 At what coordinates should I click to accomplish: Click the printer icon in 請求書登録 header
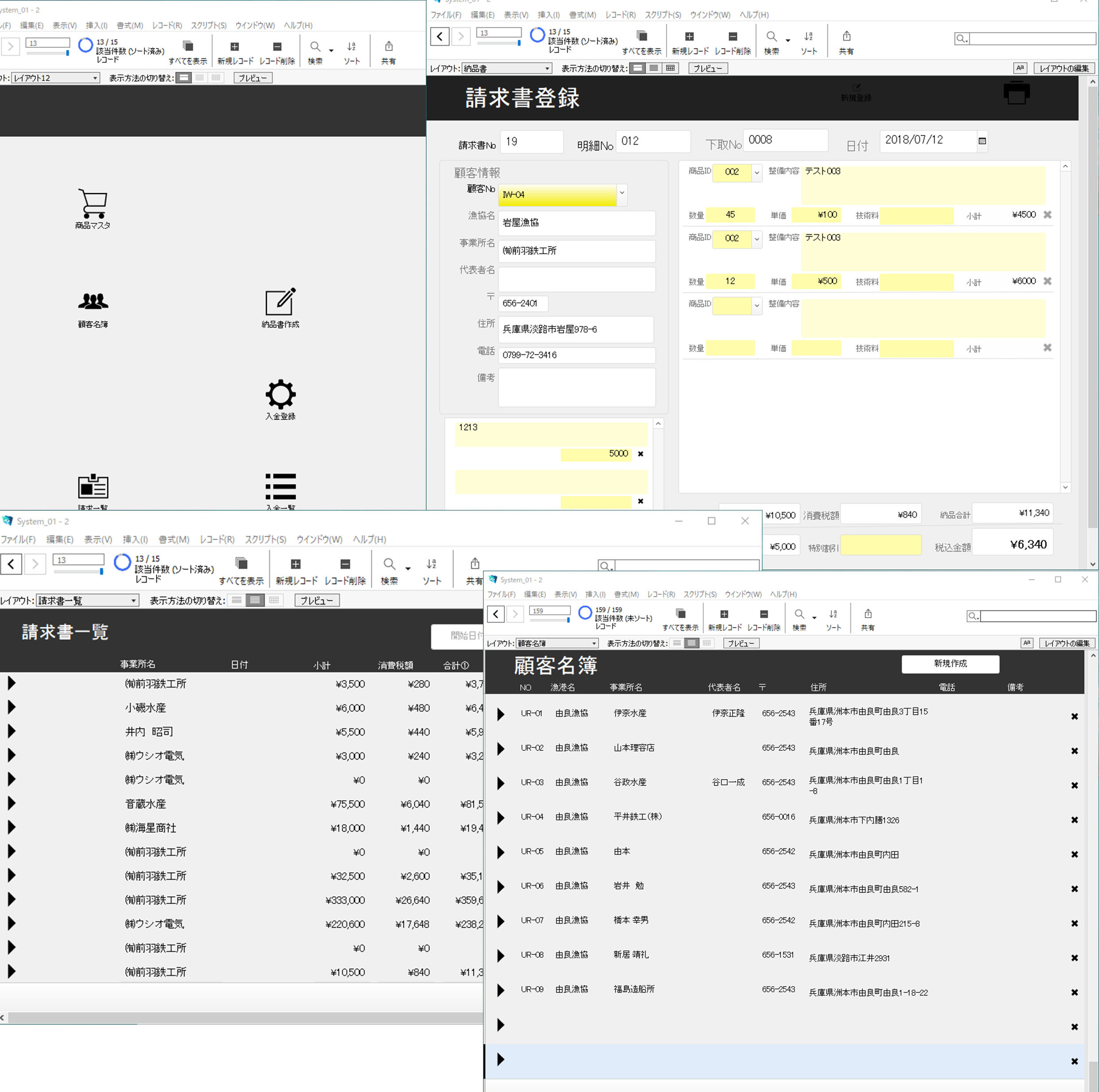click(1016, 93)
